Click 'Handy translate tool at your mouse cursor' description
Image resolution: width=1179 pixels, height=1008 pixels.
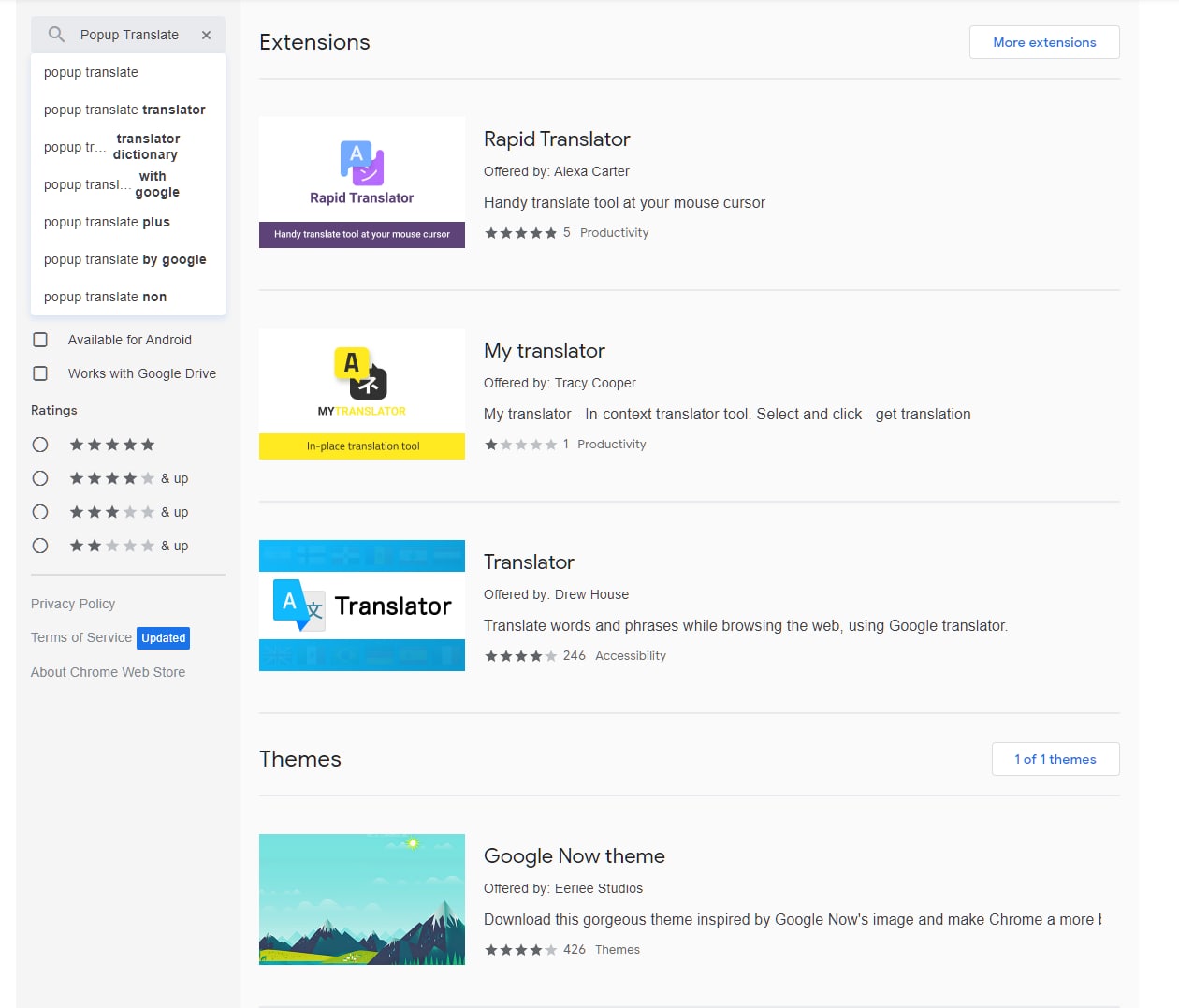tap(624, 202)
